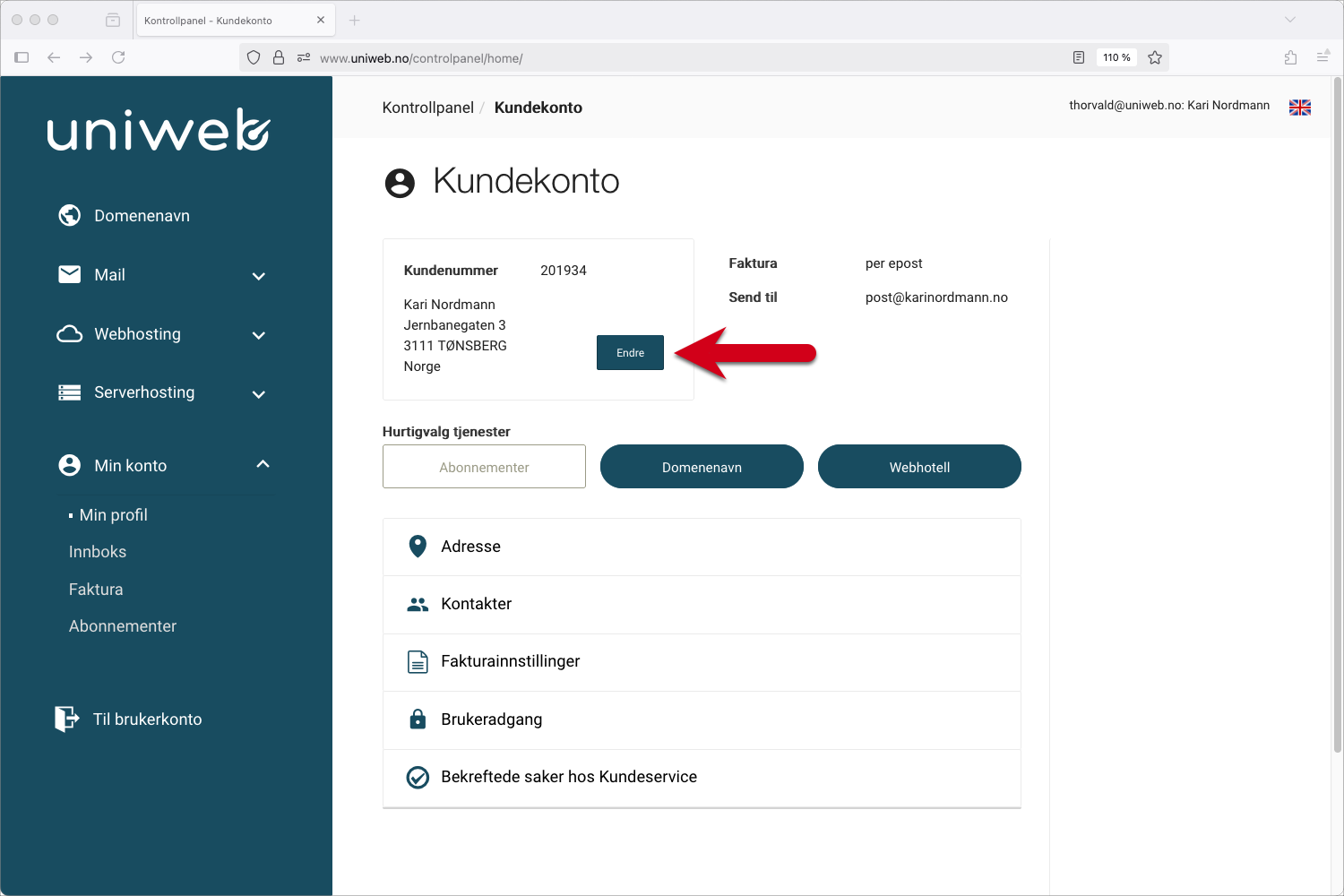This screenshot has width=1344, height=896.
Task: Open Firefox View icon in tab bar
Action: coord(113,20)
